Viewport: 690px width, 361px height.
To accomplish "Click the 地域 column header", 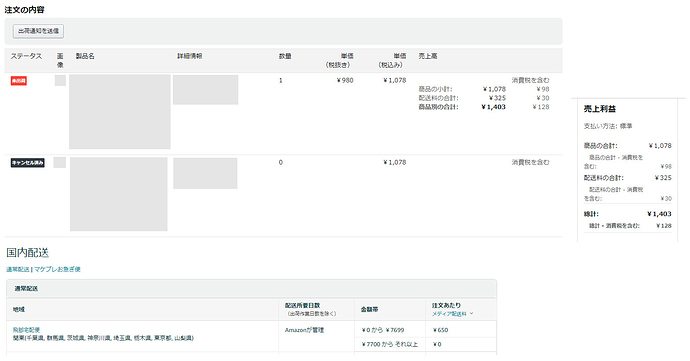I will [18, 309].
